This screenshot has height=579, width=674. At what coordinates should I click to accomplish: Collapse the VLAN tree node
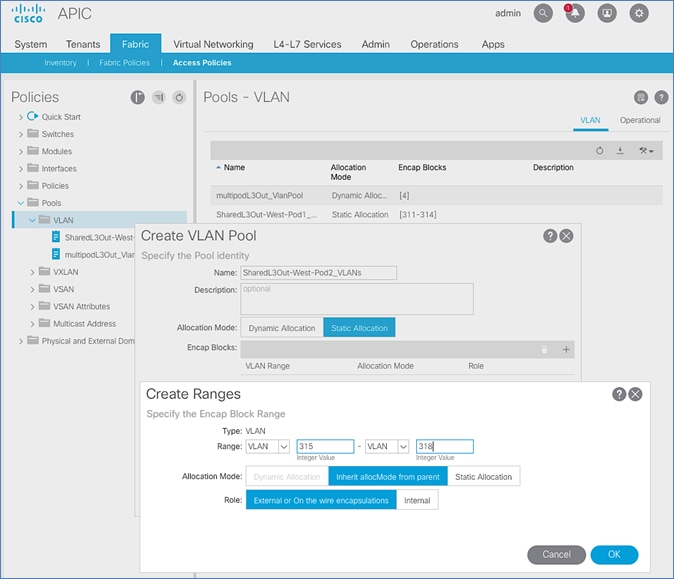point(32,220)
